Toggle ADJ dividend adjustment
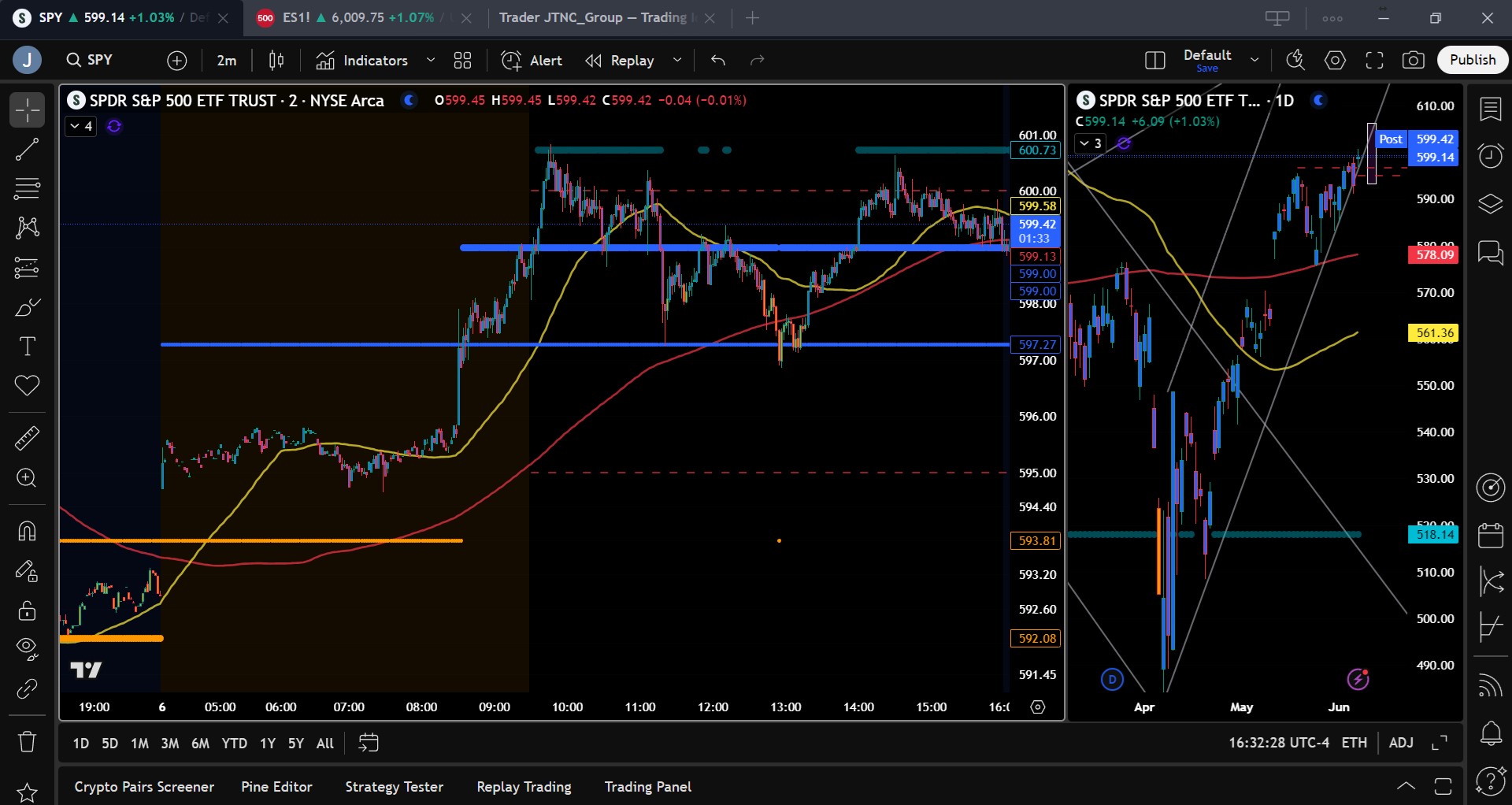This screenshot has width=1512, height=805. coord(1401,743)
